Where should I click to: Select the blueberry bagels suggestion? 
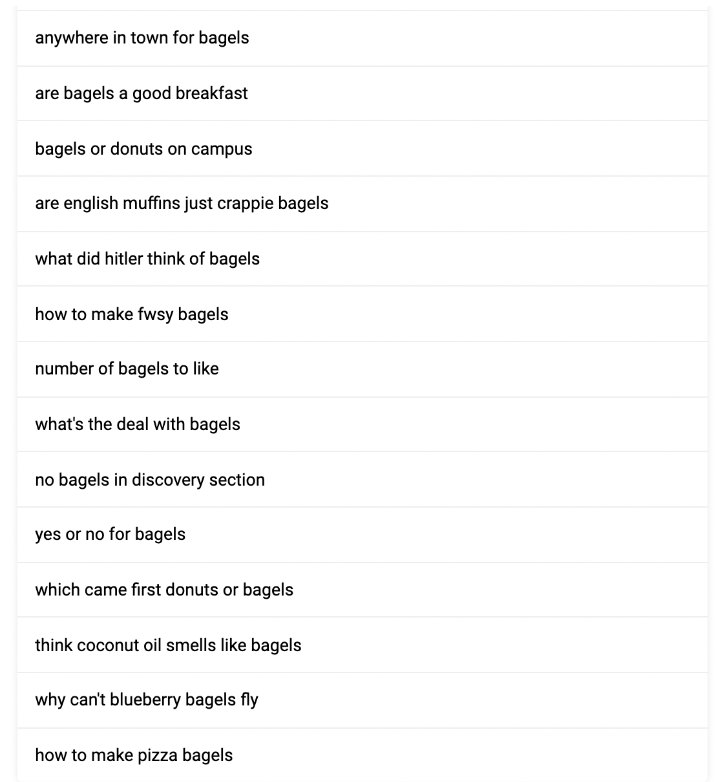(146, 700)
